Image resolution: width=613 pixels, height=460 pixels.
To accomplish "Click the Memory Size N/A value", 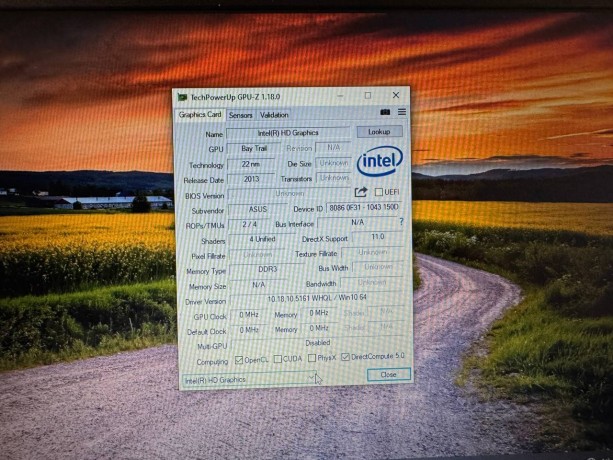I will [x=258, y=285].
